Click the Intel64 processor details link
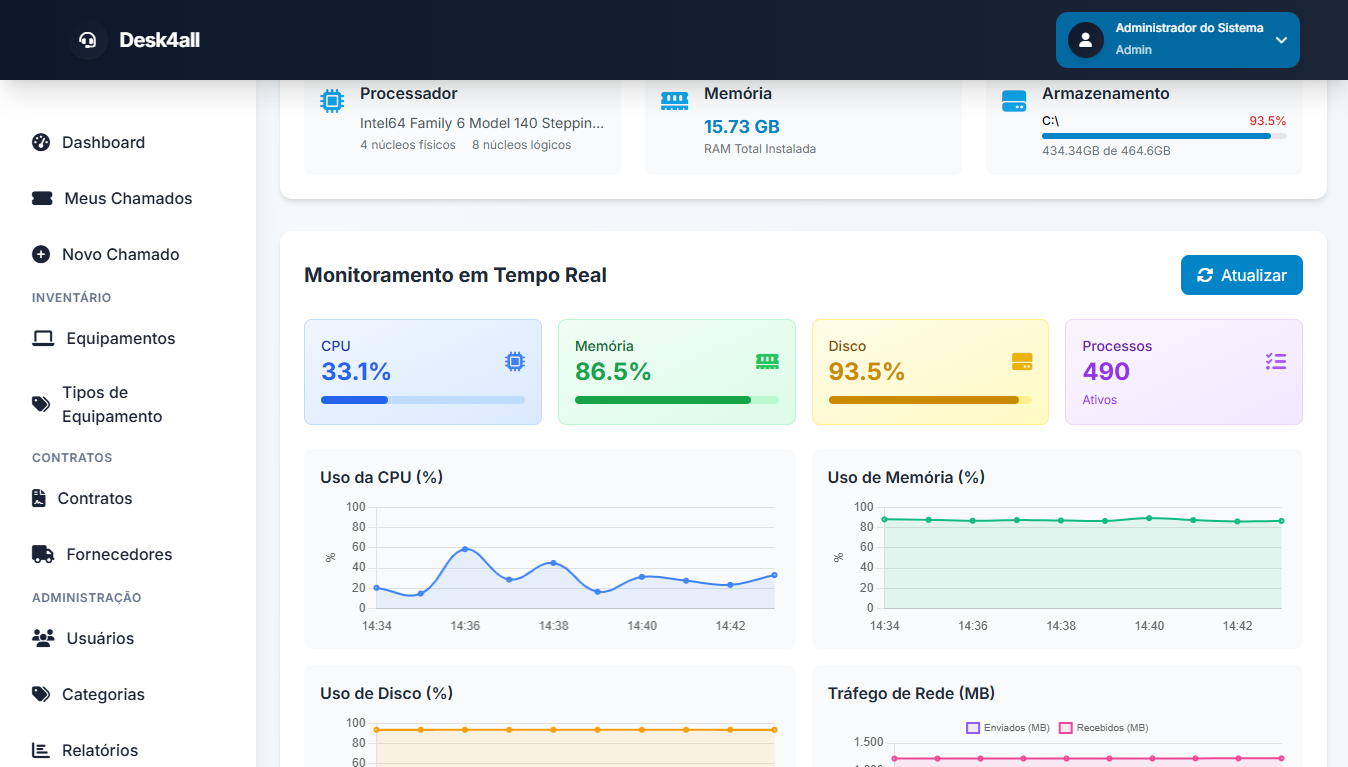Image resolution: width=1348 pixels, height=767 pixels. pyautogui.click(x=482, y=122)
